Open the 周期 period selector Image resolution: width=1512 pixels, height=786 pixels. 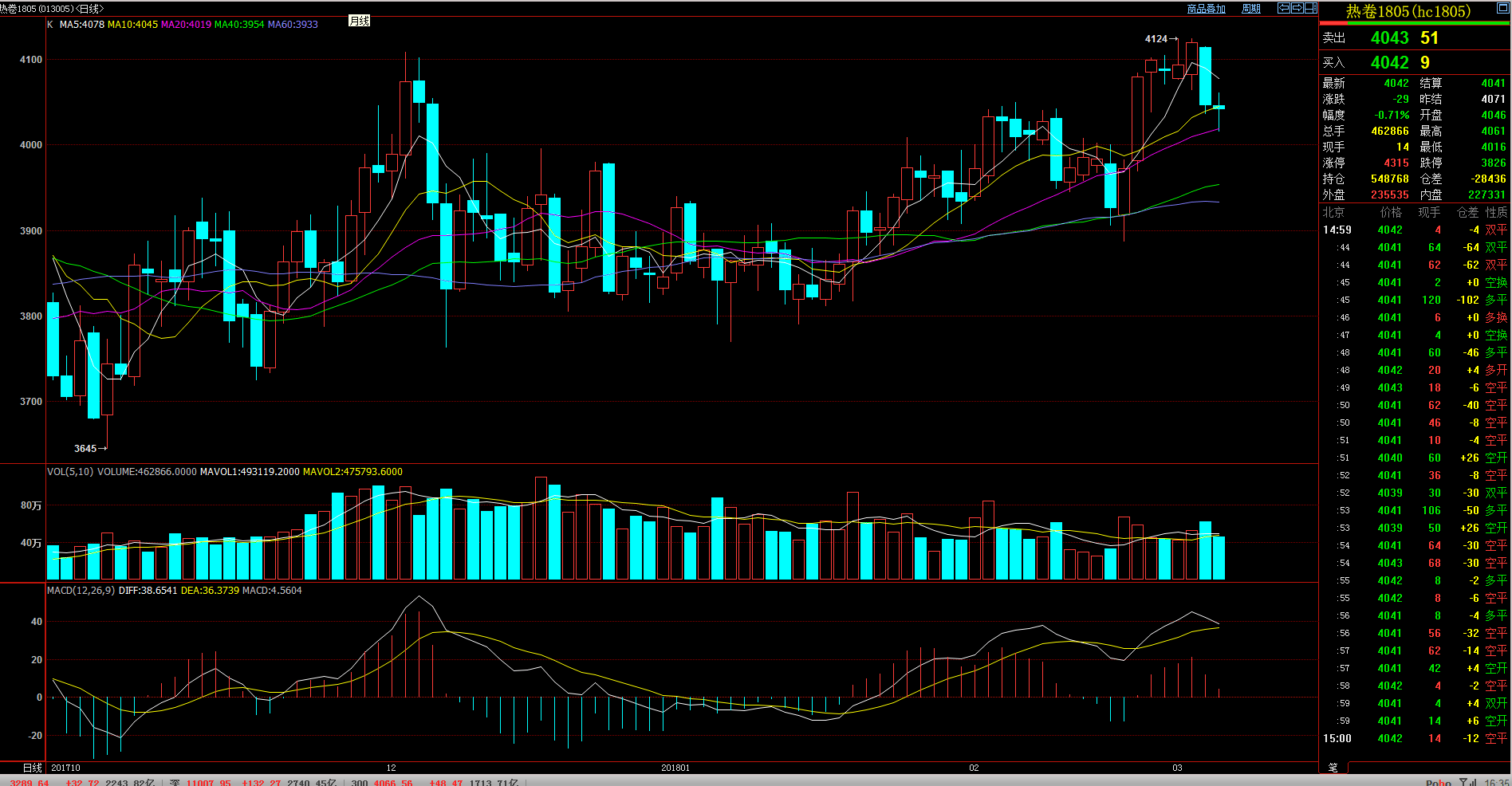pos(1250,9)
